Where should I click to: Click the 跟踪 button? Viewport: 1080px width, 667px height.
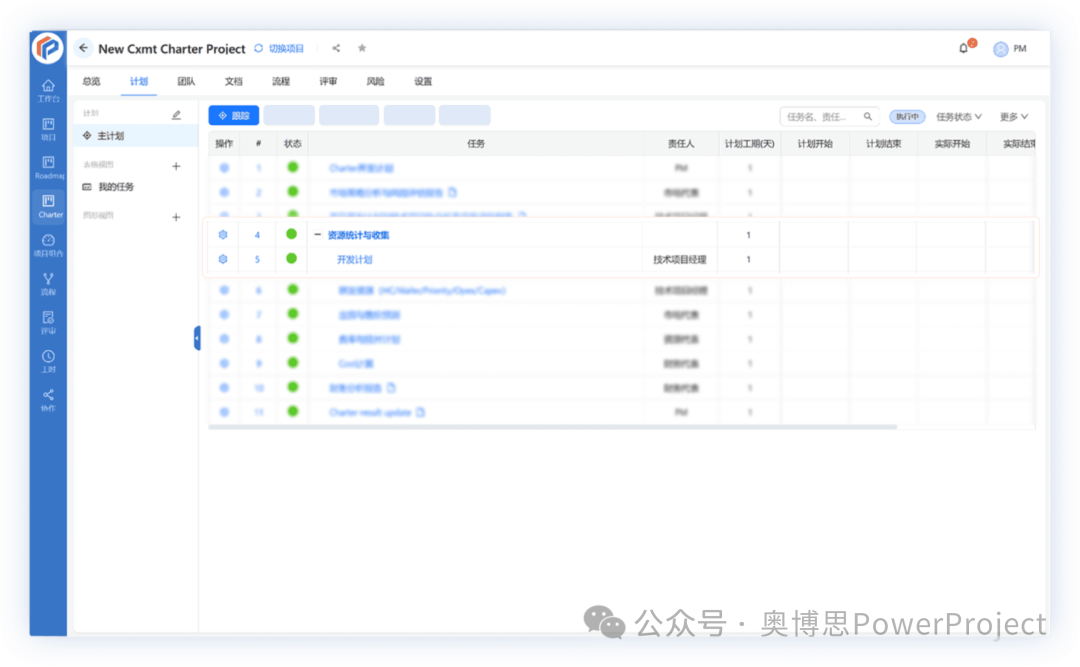coord(233,114)
